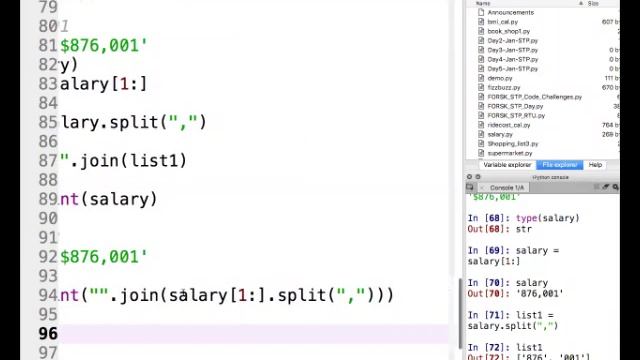Click console input 'In [68]: type(salary)'
640x360 pixels.
(523, 218)
